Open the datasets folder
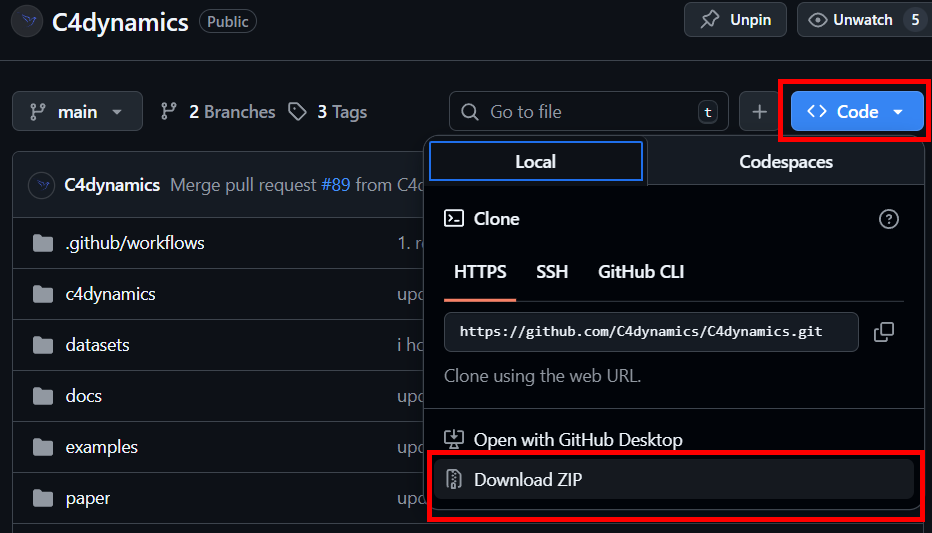Viewport: 932px width, 533px height. tap(97, 345)
